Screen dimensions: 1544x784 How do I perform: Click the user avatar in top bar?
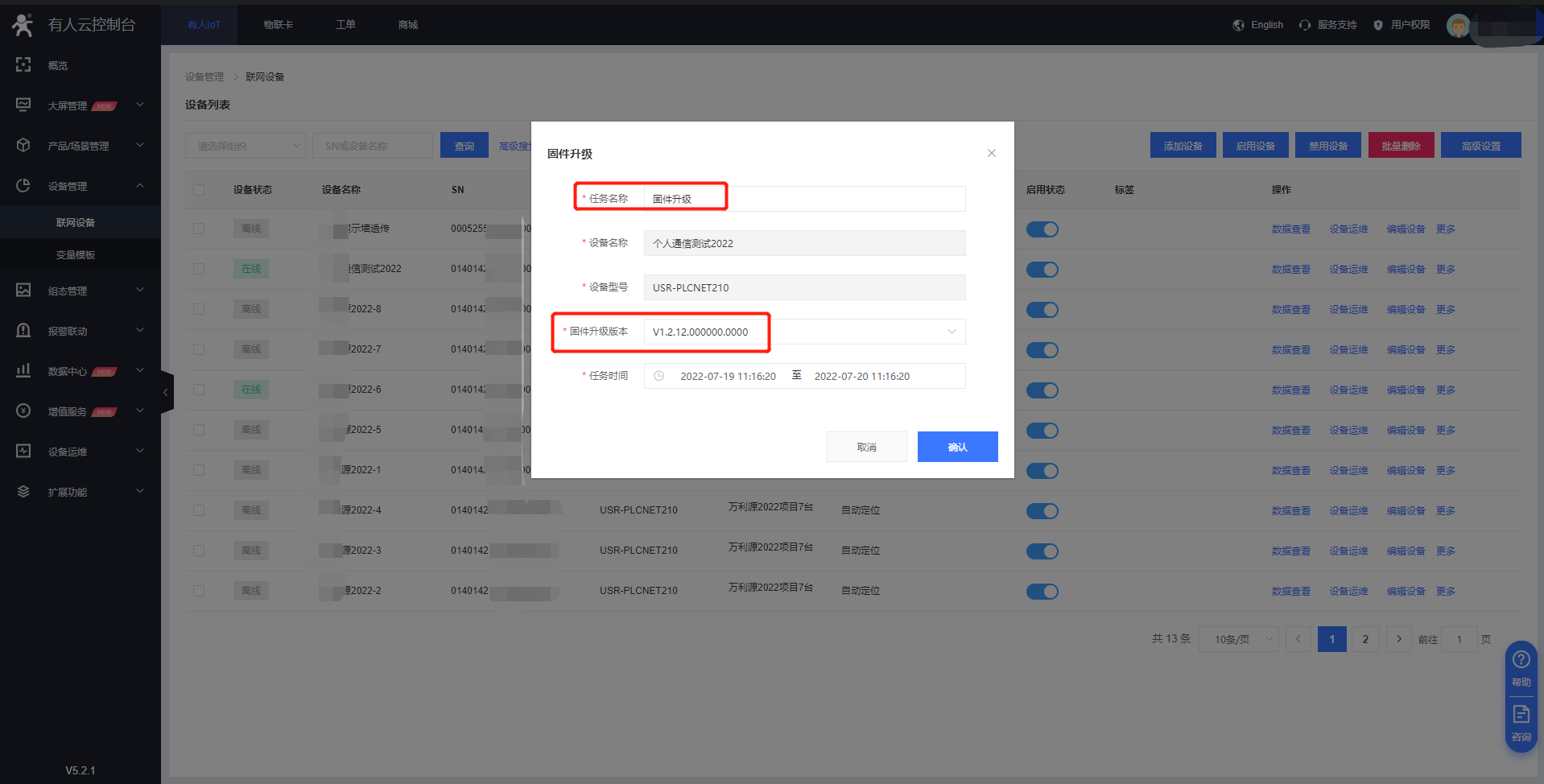coord(1458,26)
